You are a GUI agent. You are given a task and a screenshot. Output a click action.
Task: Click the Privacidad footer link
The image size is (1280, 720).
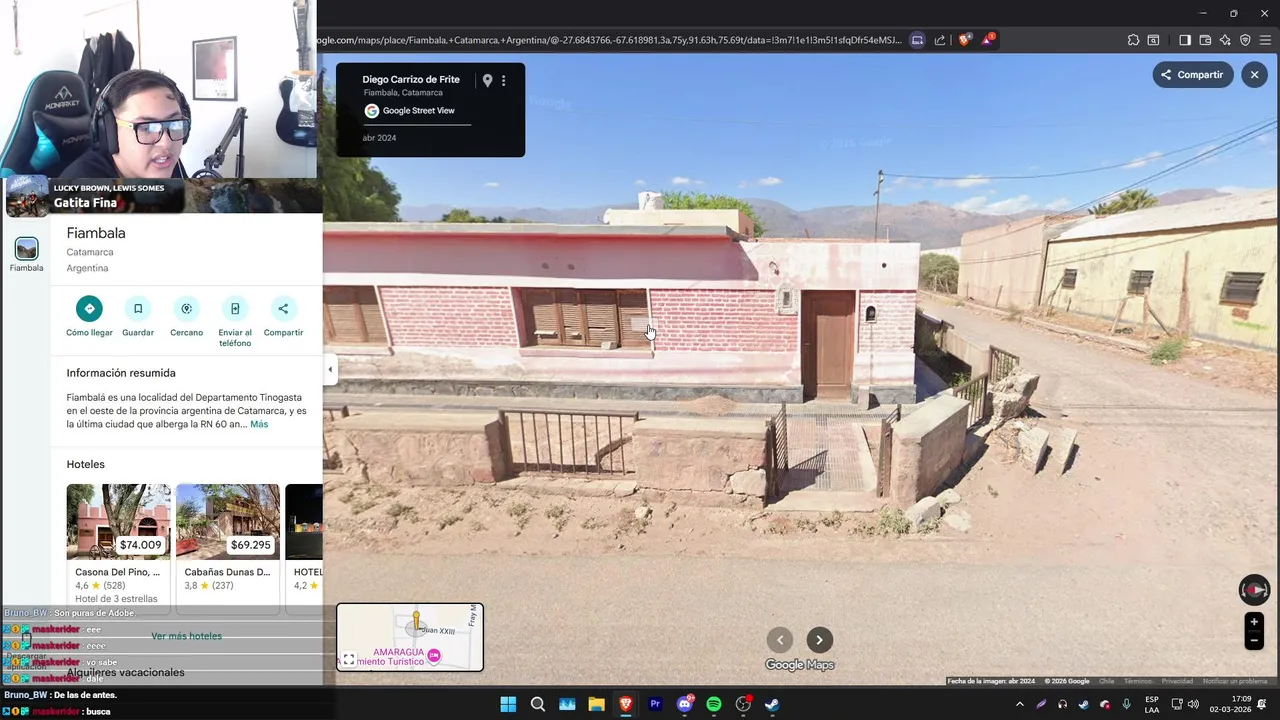[x=1177, y=681]
